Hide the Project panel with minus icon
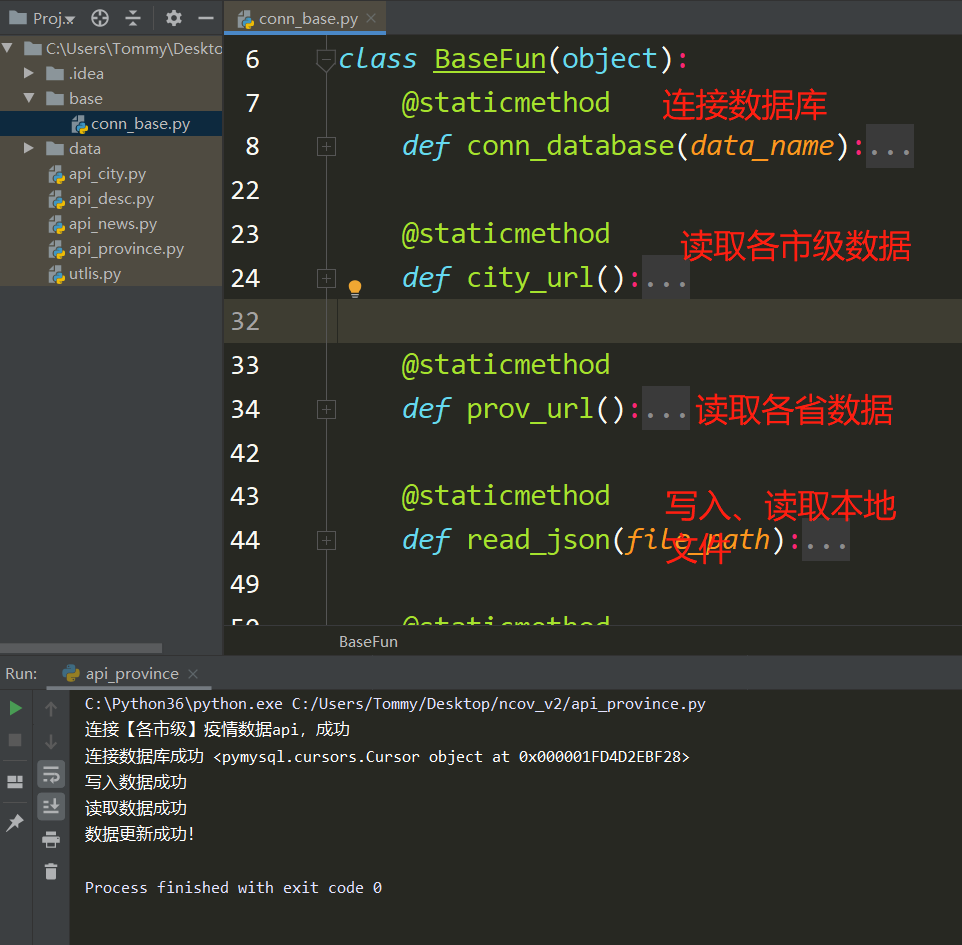The image size is (962, 945). pyautogui.click(x=206, y=18)
